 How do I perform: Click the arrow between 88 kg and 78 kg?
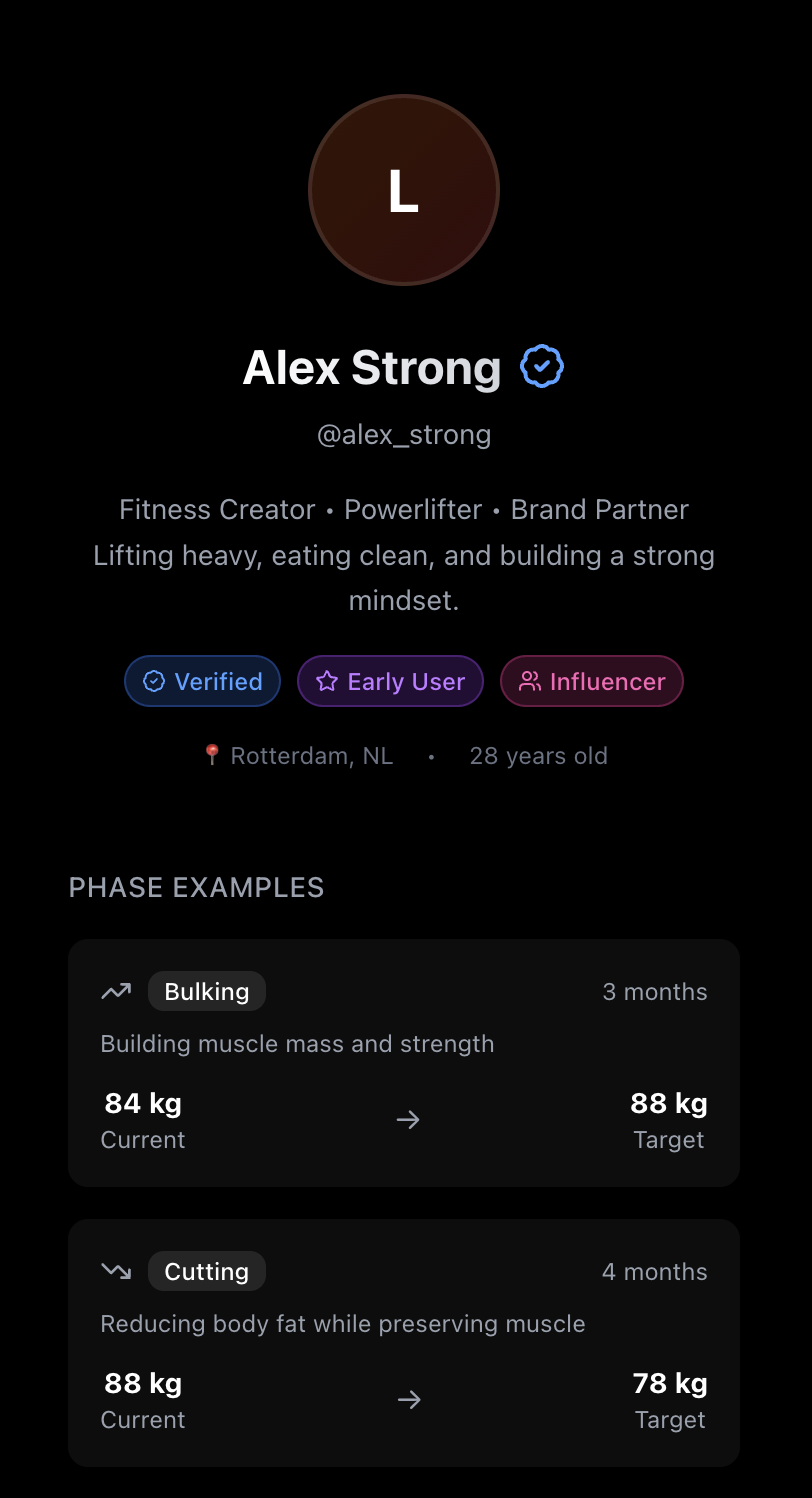click(x=408, y=1399)
